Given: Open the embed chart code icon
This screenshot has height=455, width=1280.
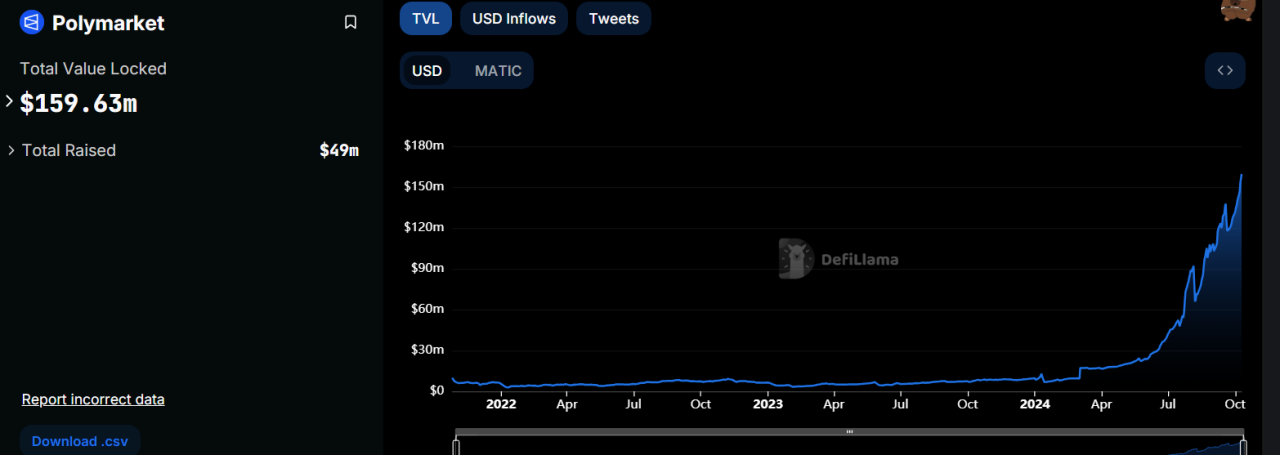Looking at the screenshot, I should (x=1225, y=71).
